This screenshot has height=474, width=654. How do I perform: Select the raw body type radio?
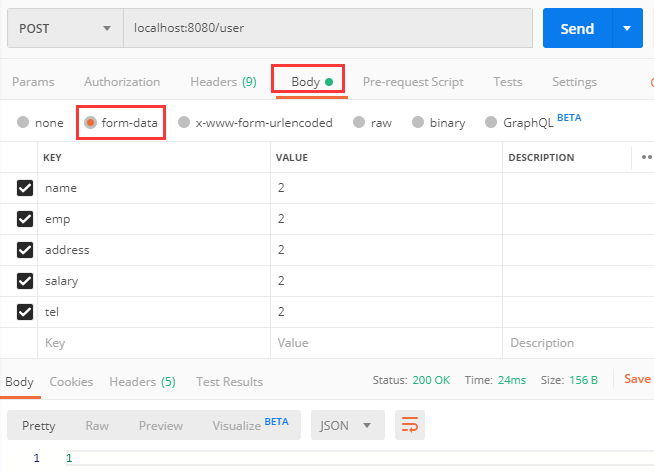click(x=359, y=122)
